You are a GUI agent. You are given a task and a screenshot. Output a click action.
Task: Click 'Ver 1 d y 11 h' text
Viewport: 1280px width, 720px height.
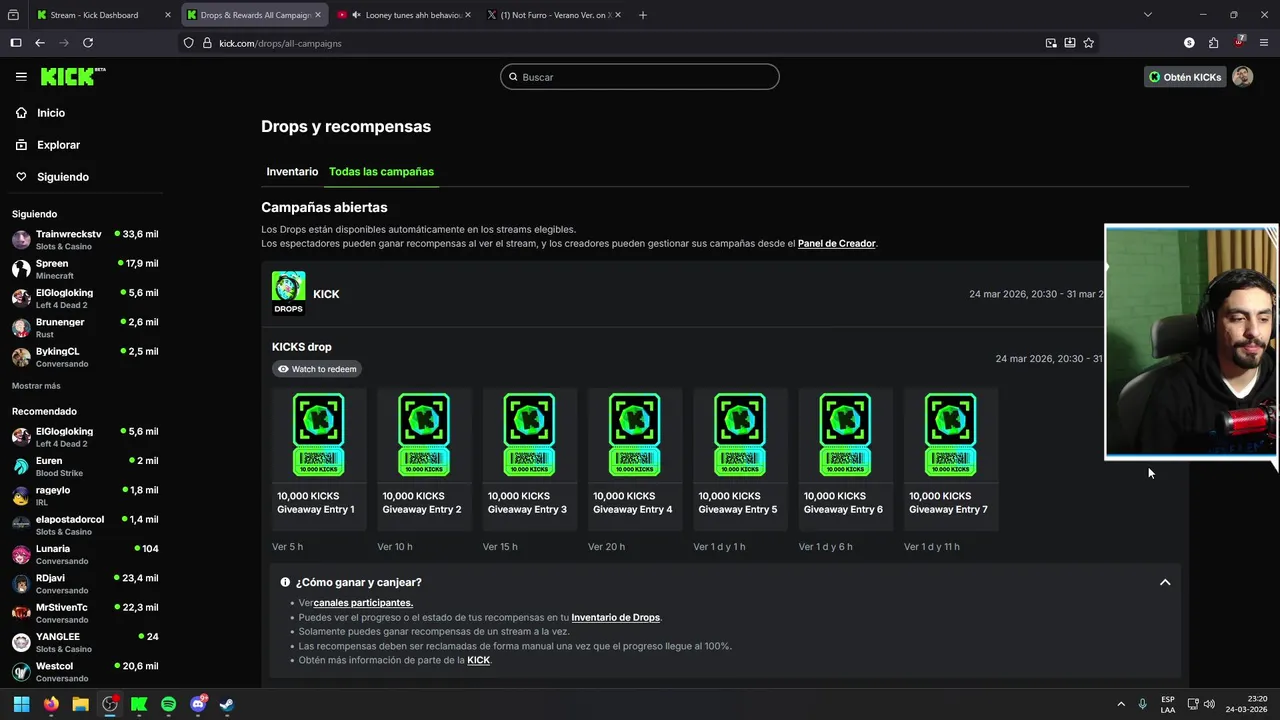pyautogui.click(x=932, y=547)
